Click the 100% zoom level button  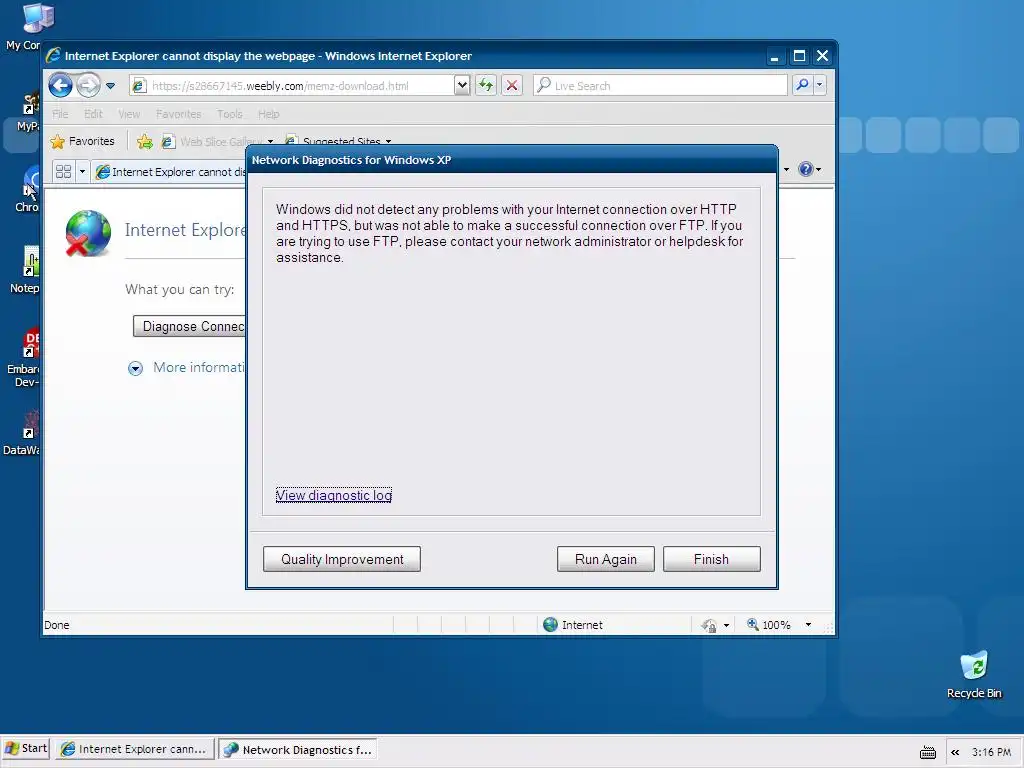pos(769,624)
